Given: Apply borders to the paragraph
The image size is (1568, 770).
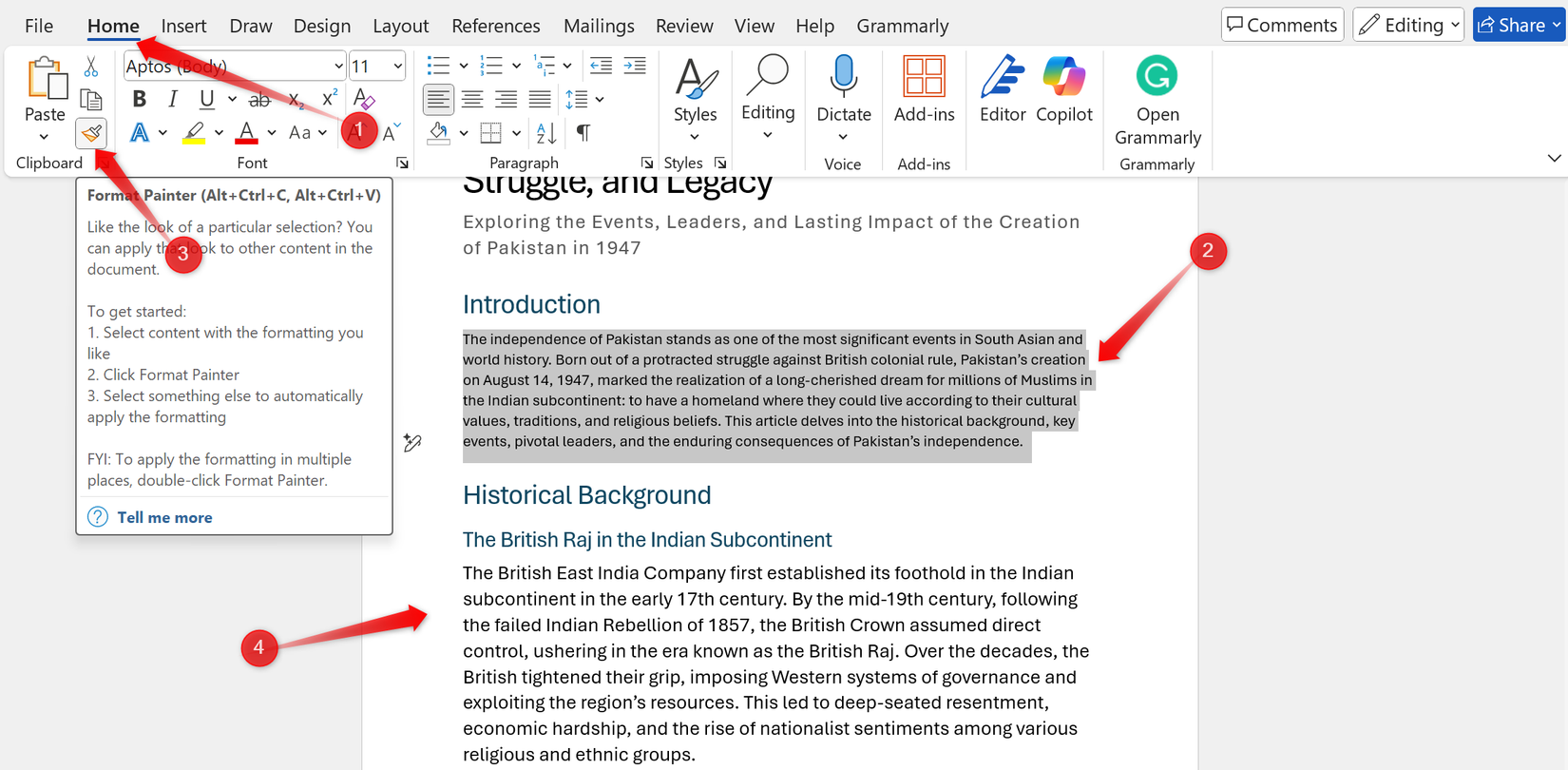Looking at the screenshot, I should coord(491,133).
